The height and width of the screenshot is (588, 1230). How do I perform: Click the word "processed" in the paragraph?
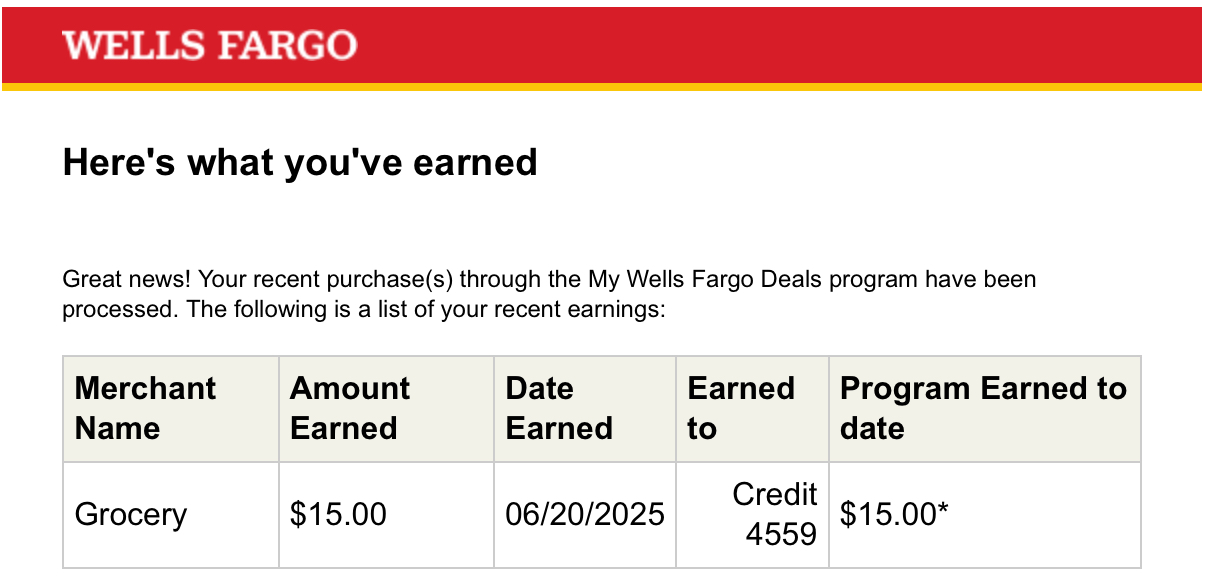[121, 309]
